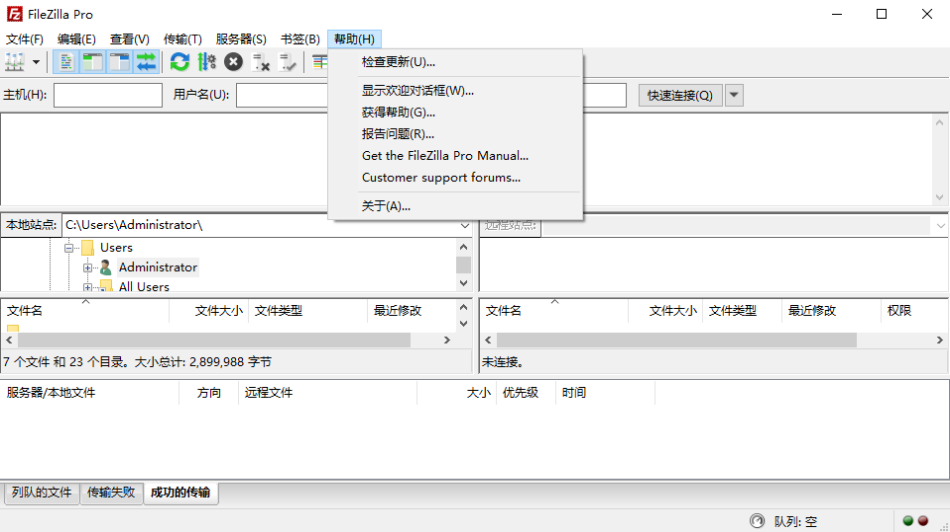
Task: Switch to 传输失败 tab
Action: tap(111, 492)
